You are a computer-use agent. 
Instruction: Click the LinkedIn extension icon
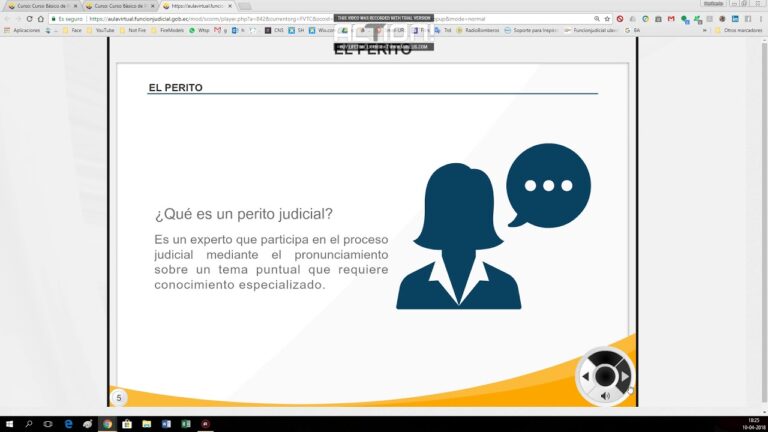pos(735,19)
